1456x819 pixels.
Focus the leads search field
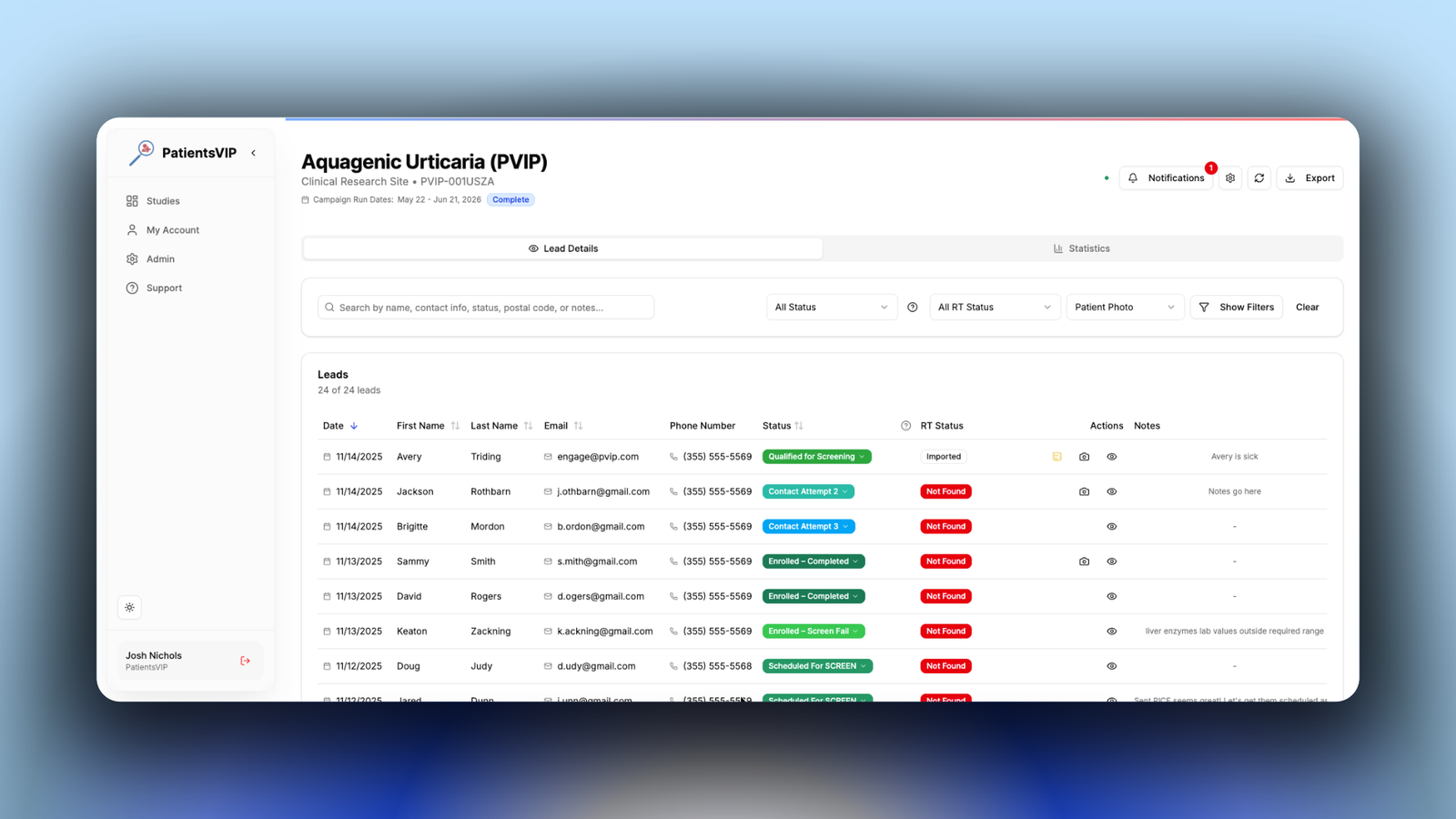coord(486,308)
